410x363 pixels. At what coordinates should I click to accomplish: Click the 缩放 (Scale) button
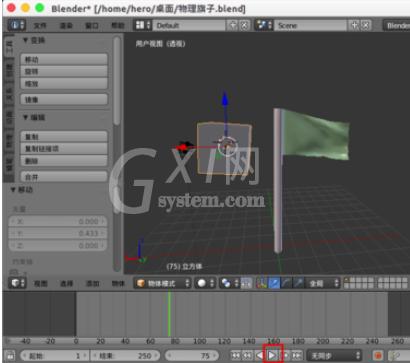pos(64,83)
